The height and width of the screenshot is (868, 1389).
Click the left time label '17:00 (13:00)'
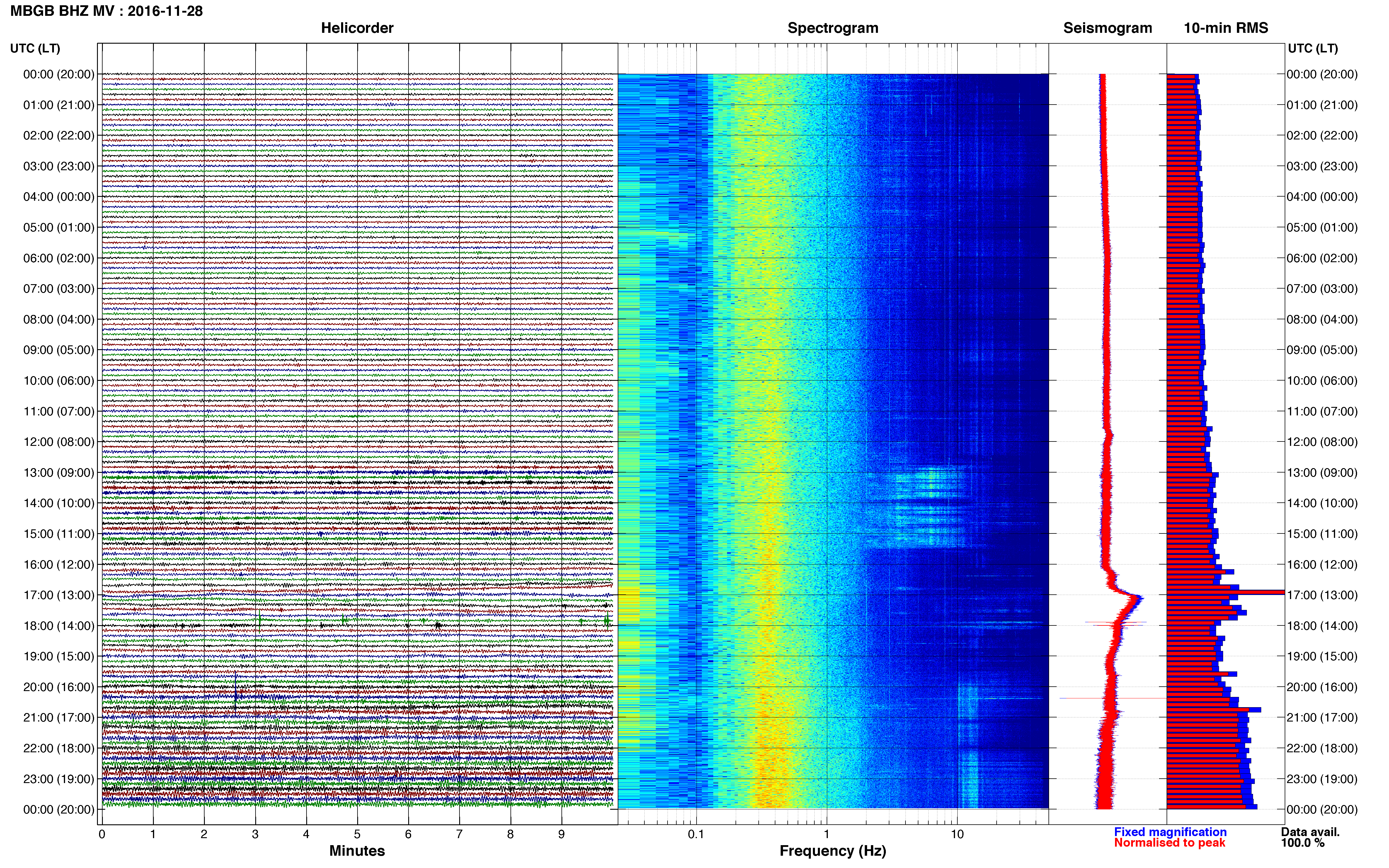(x=59, y=595)
